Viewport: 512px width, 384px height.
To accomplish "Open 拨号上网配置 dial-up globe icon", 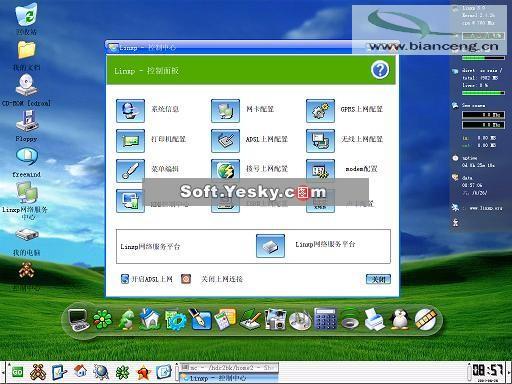I will [225, 170].
